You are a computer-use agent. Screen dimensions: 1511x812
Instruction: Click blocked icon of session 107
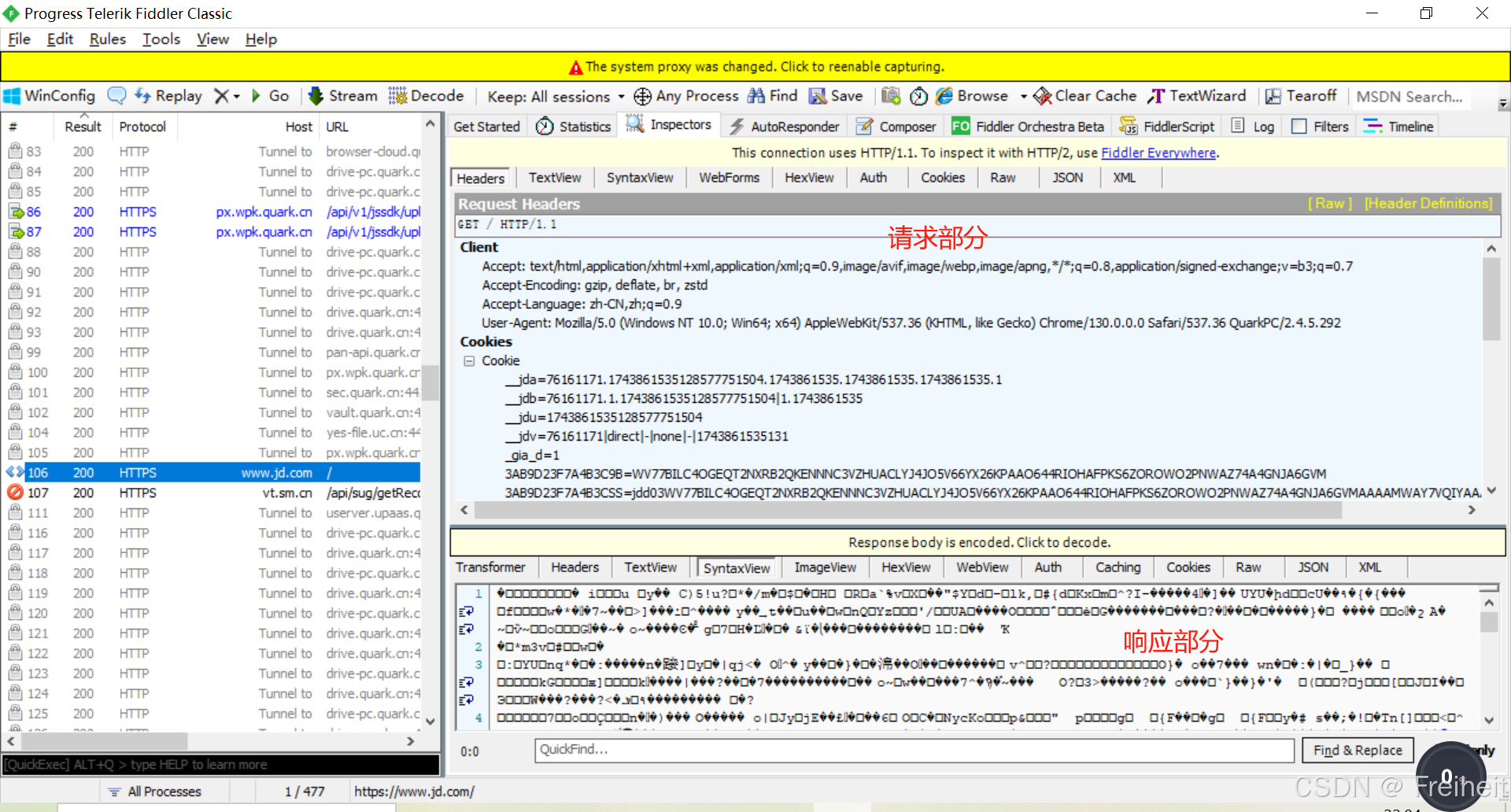pyautogui.click(x=15, y=493)
